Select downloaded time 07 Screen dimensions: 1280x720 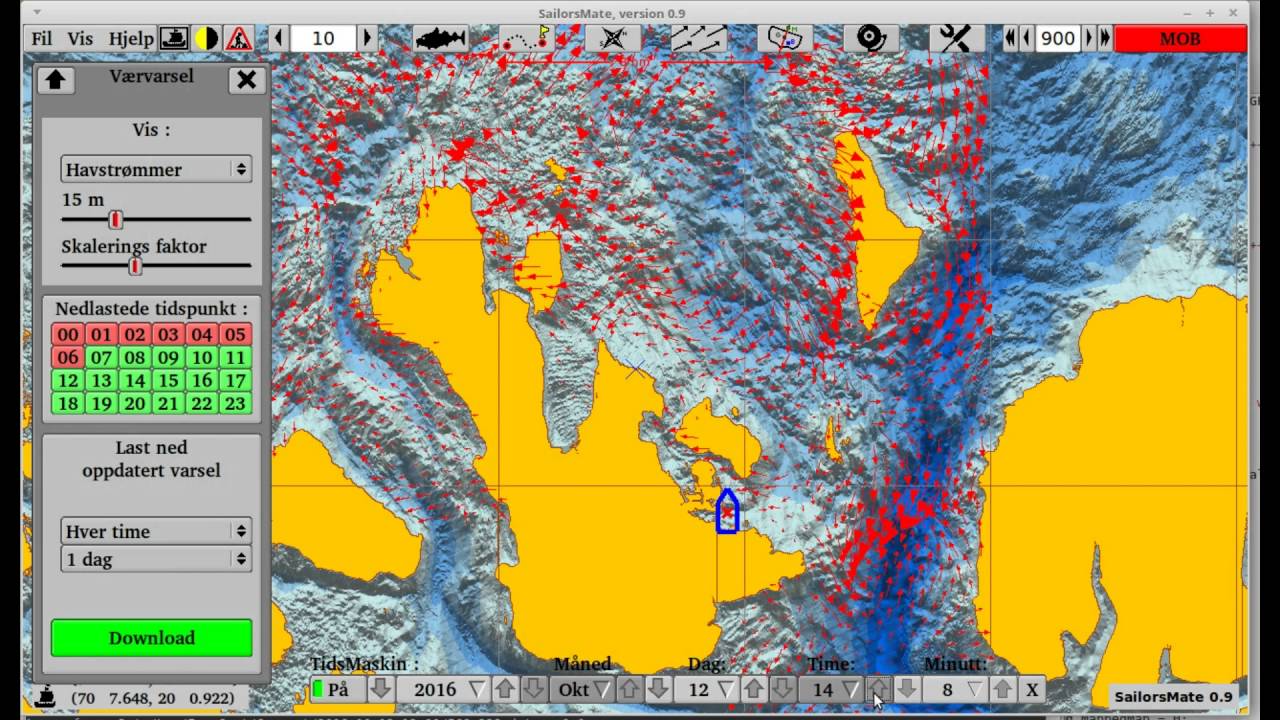(x=101, y=358)
